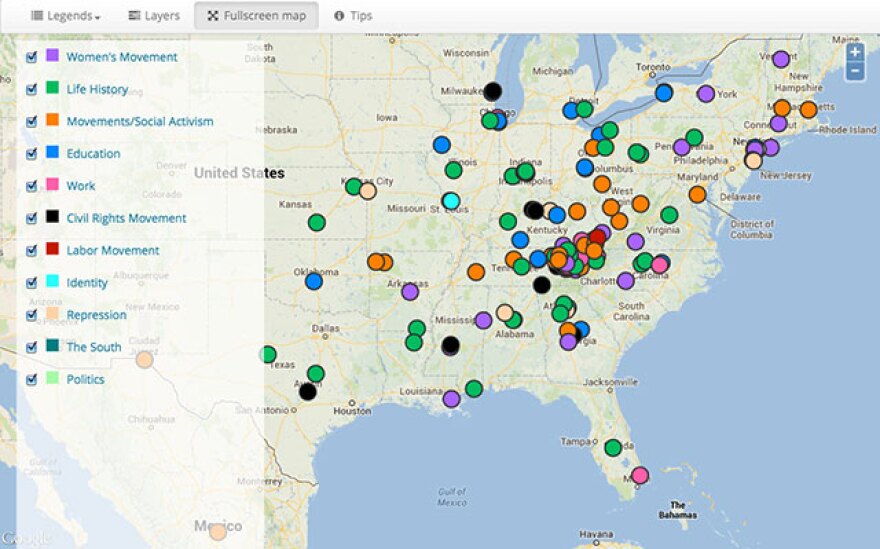Click the red Labor Movement swatch
880x549 pixels.
click(x=52, y=249)
